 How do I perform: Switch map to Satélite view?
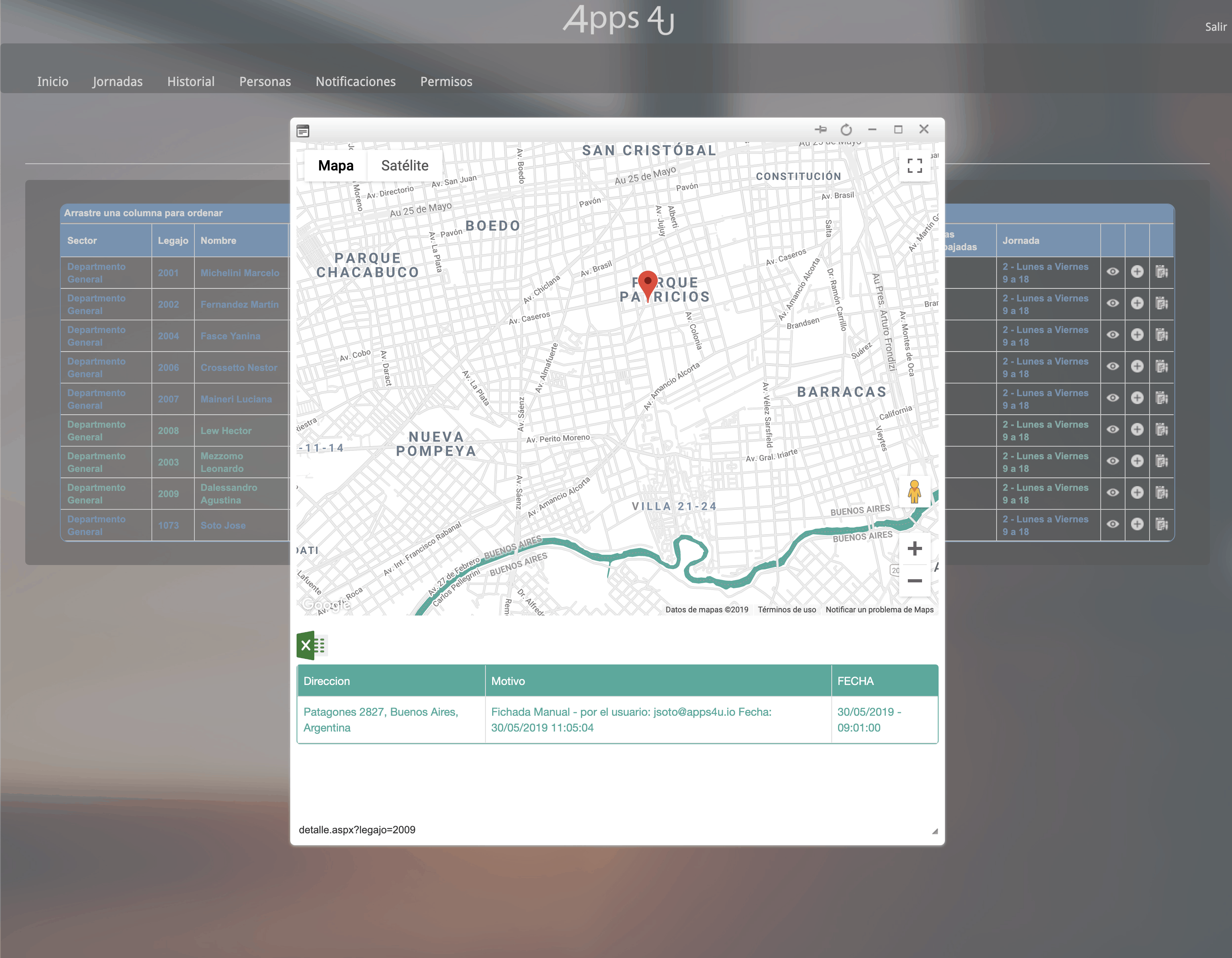pyautogui.click(x=405, y=165)
